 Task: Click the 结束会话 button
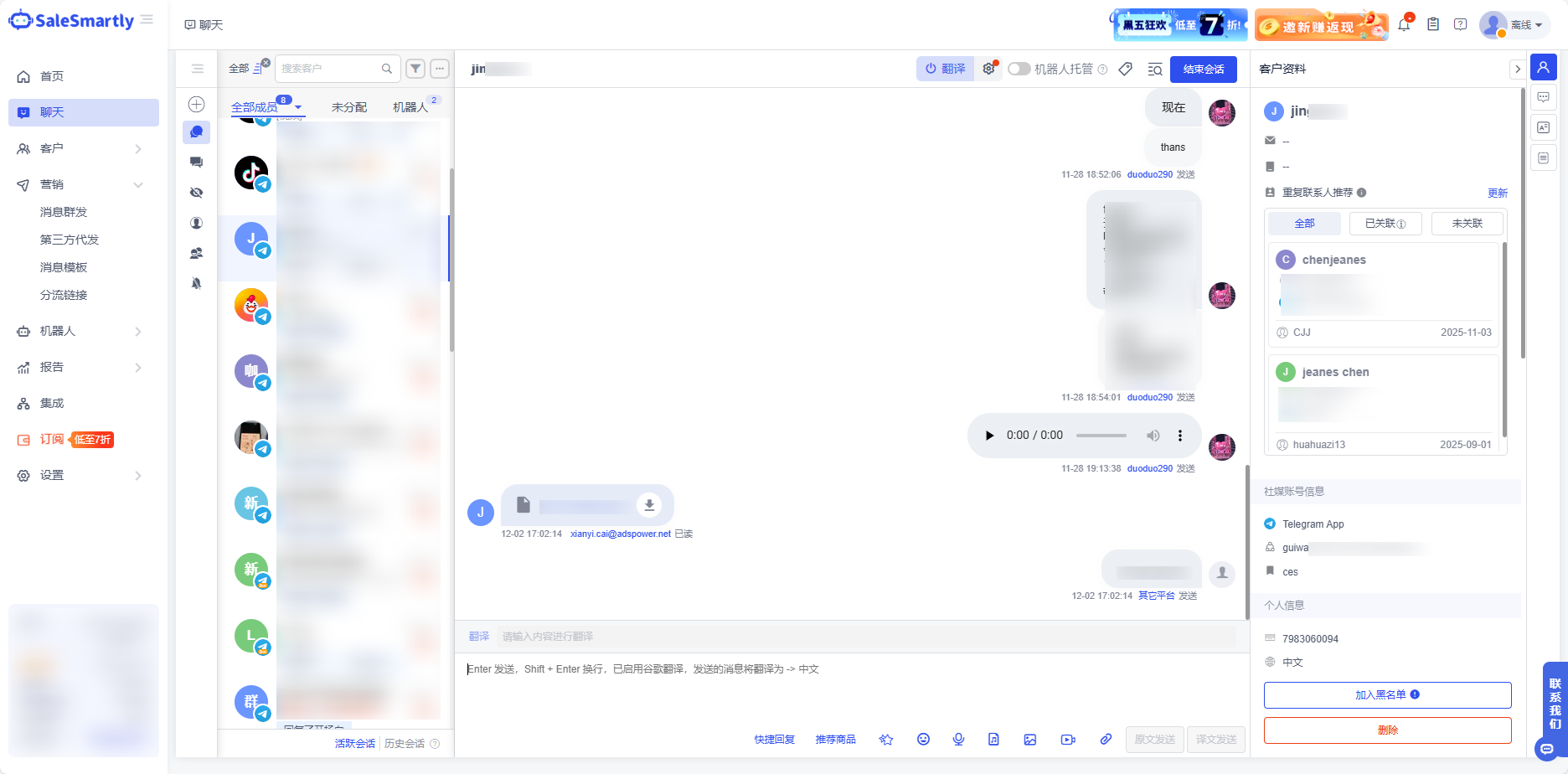click(x=1204, y=70)
